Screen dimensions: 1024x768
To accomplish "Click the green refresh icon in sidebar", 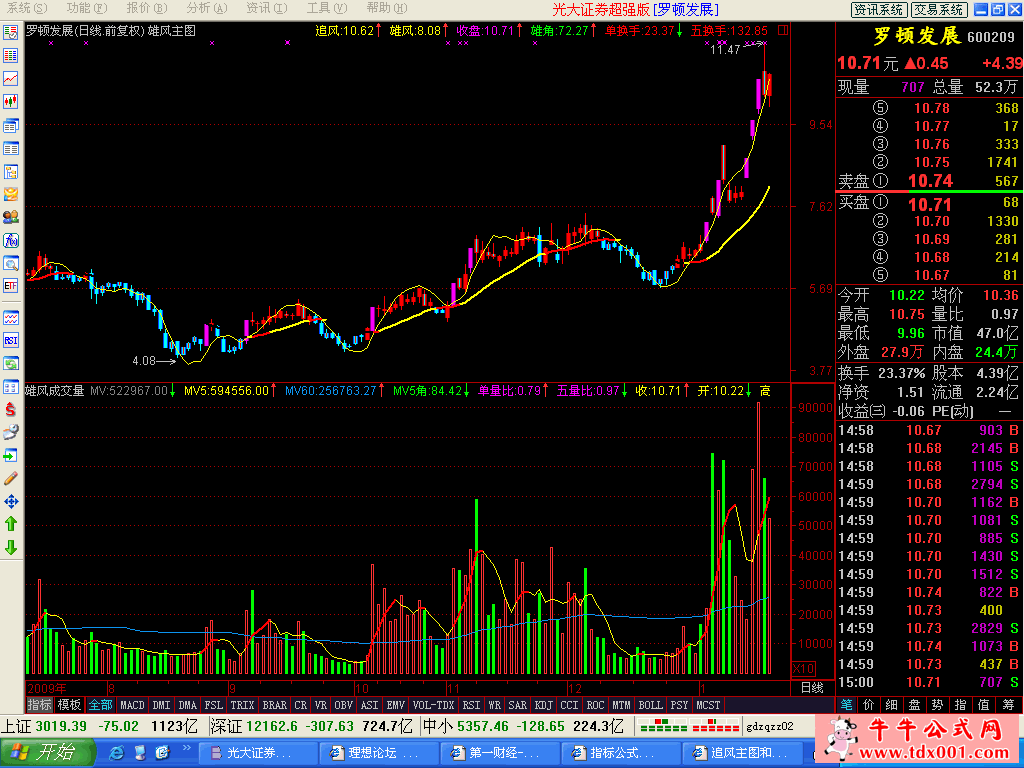I will coord(10,364).
